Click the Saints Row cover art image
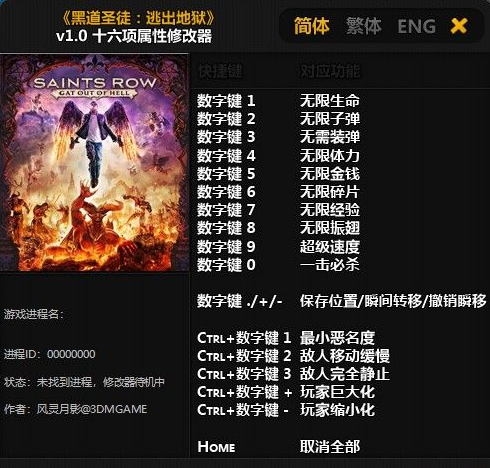Image resolution: width=490 pixels, height=468 pixels. pyautogui.click(x=94, y=162)
